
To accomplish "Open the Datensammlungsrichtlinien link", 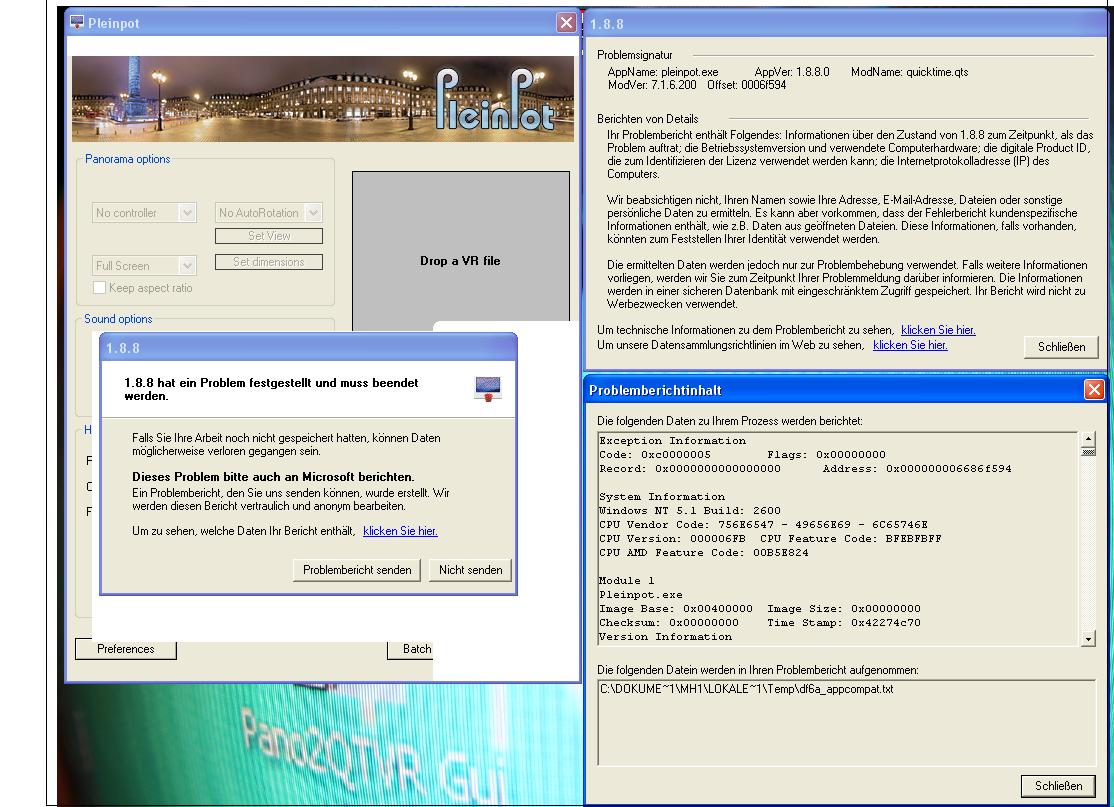I will pos(910,345).
